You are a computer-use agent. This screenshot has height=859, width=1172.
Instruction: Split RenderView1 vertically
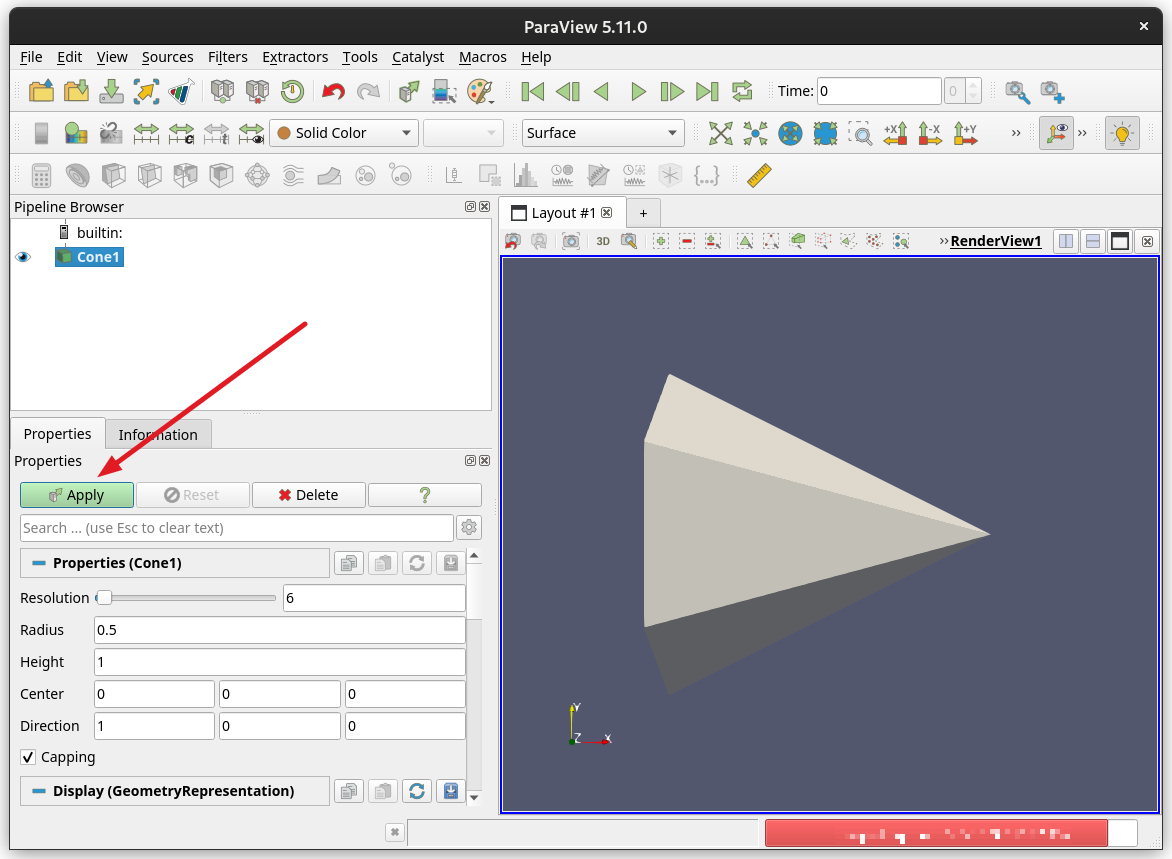(x=1093, y=241)
